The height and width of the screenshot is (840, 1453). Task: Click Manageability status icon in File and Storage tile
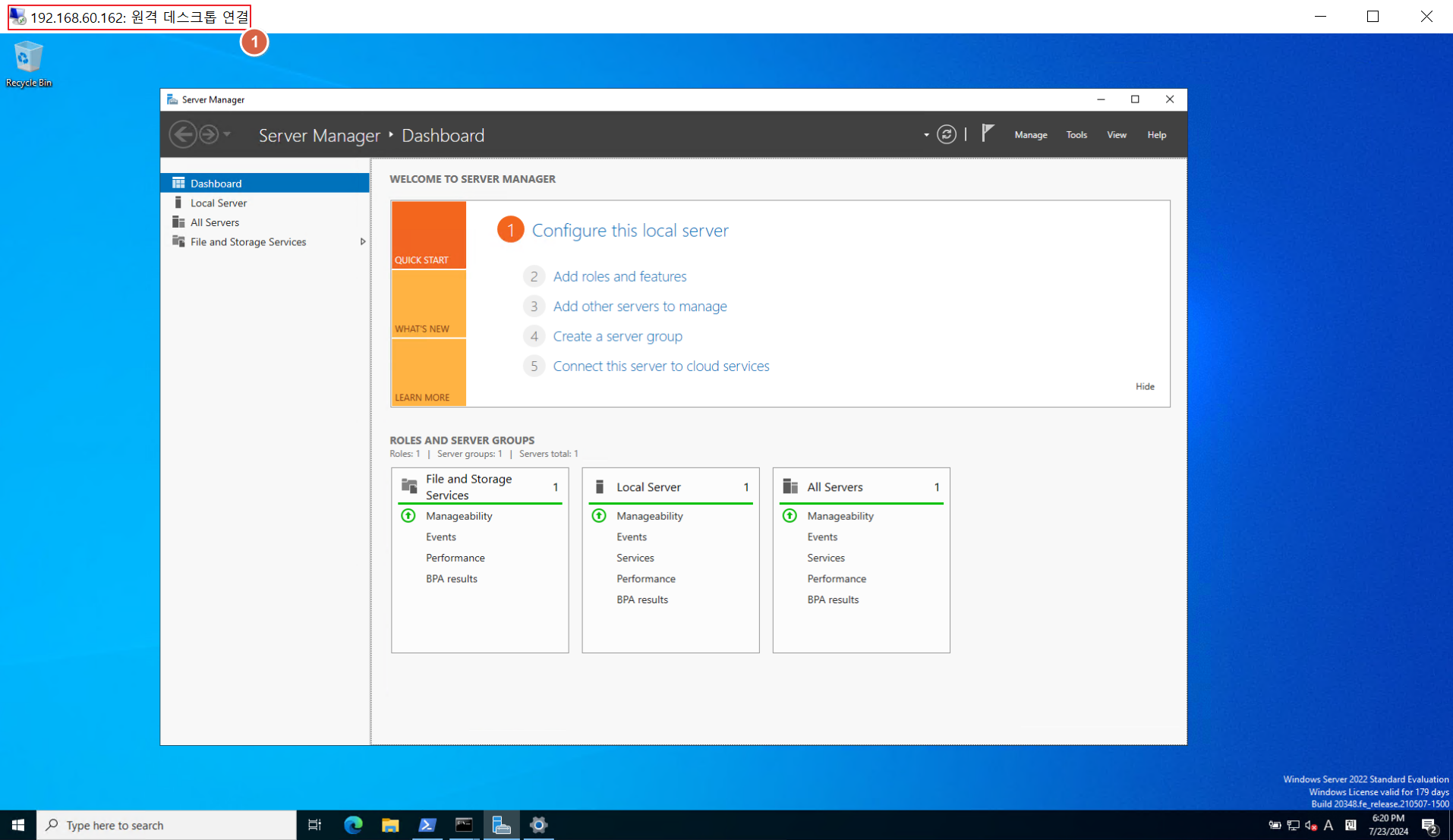[x=408, y=516]
